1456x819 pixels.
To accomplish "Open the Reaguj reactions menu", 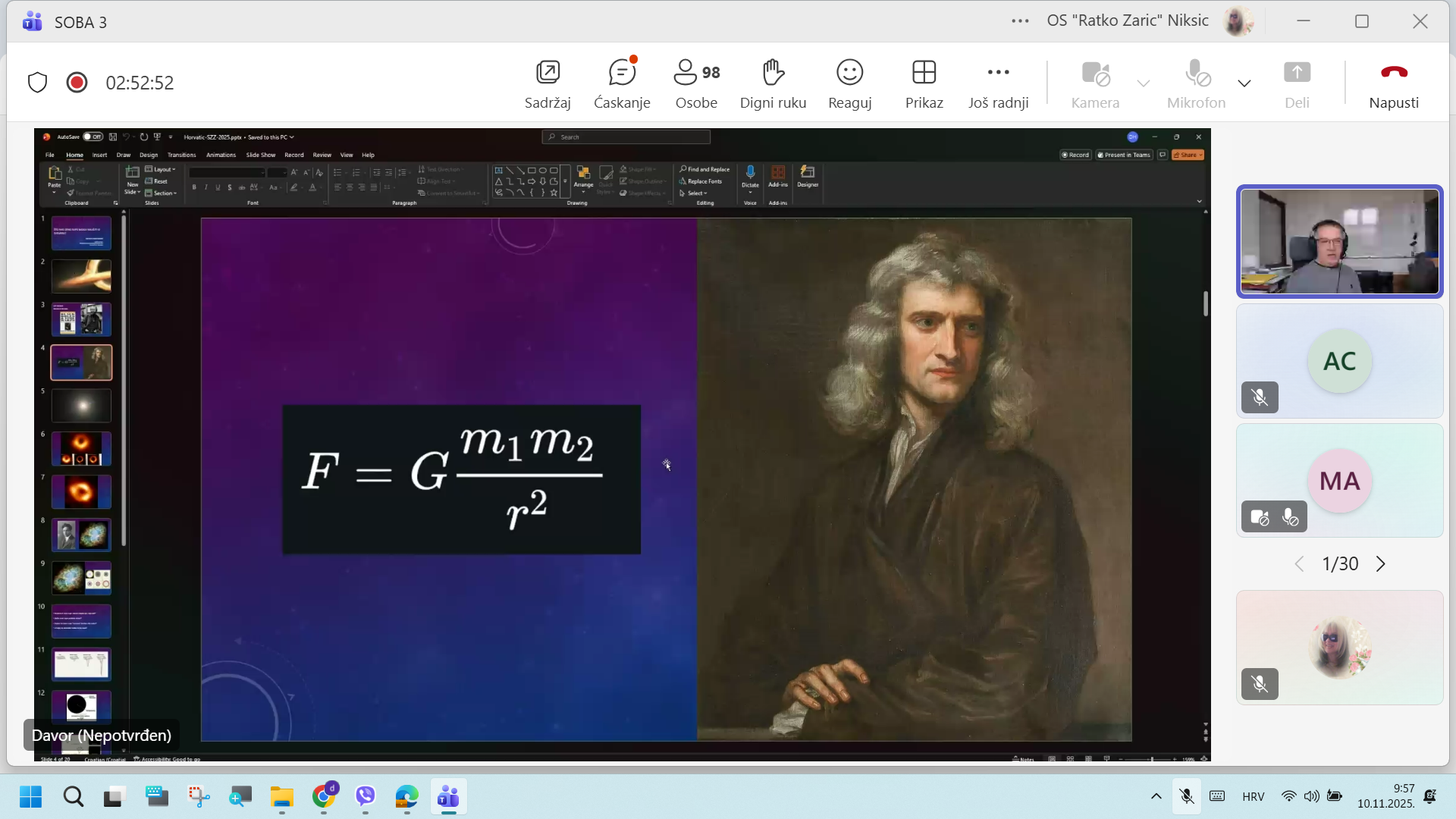I will click(849, 74).
